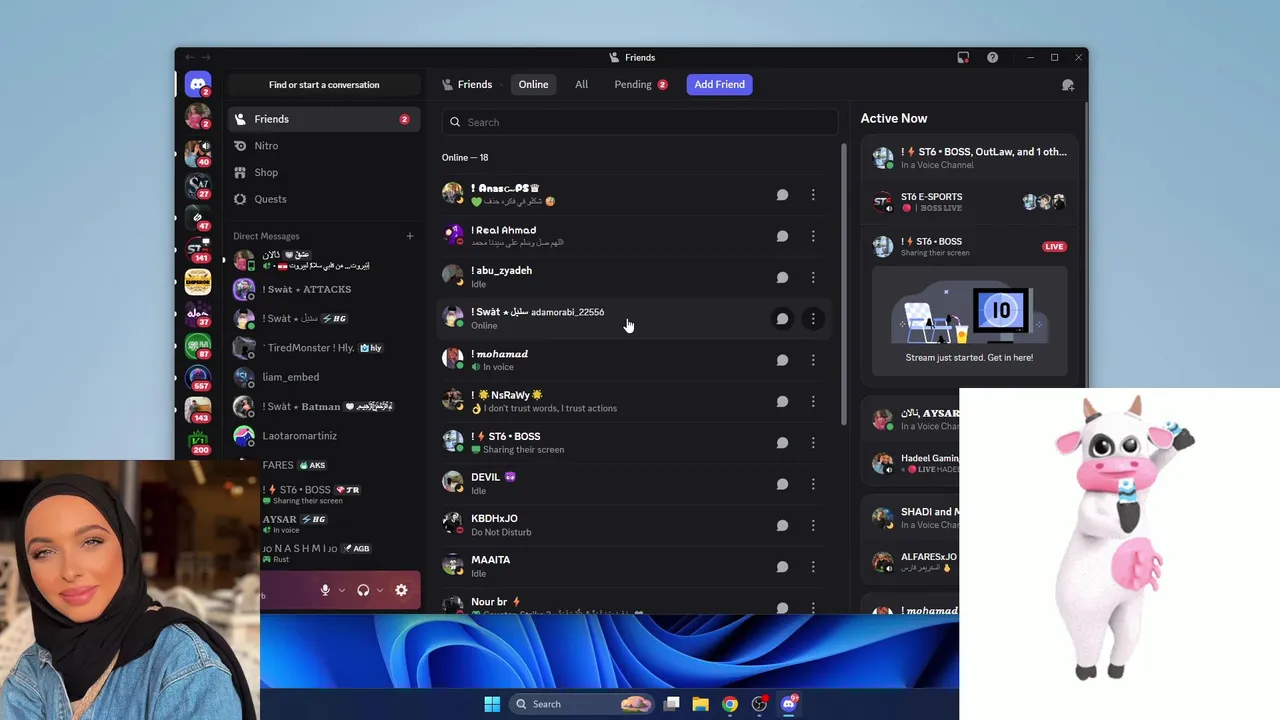Open Discord from the Windows taskbar

pos(789,704)
